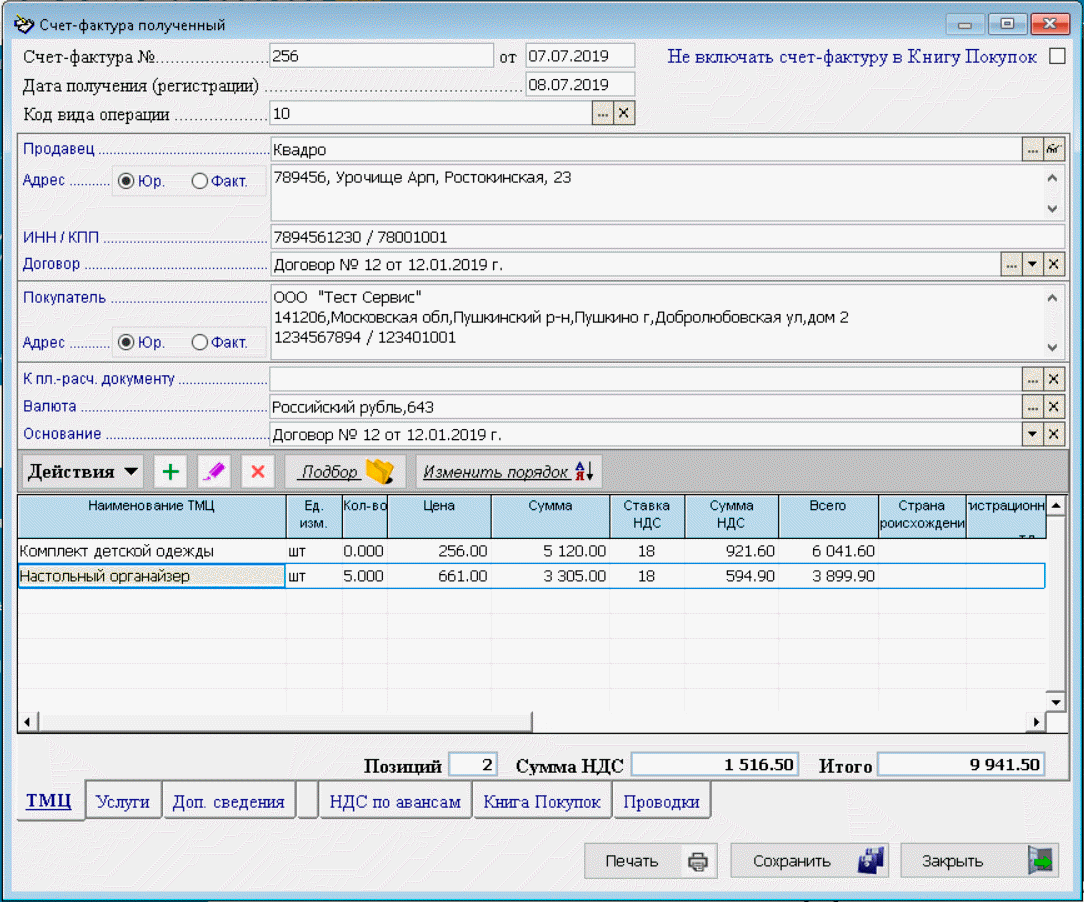Click the Договор label link
This screenshot has width=1084, height=902.
(51, 264)
